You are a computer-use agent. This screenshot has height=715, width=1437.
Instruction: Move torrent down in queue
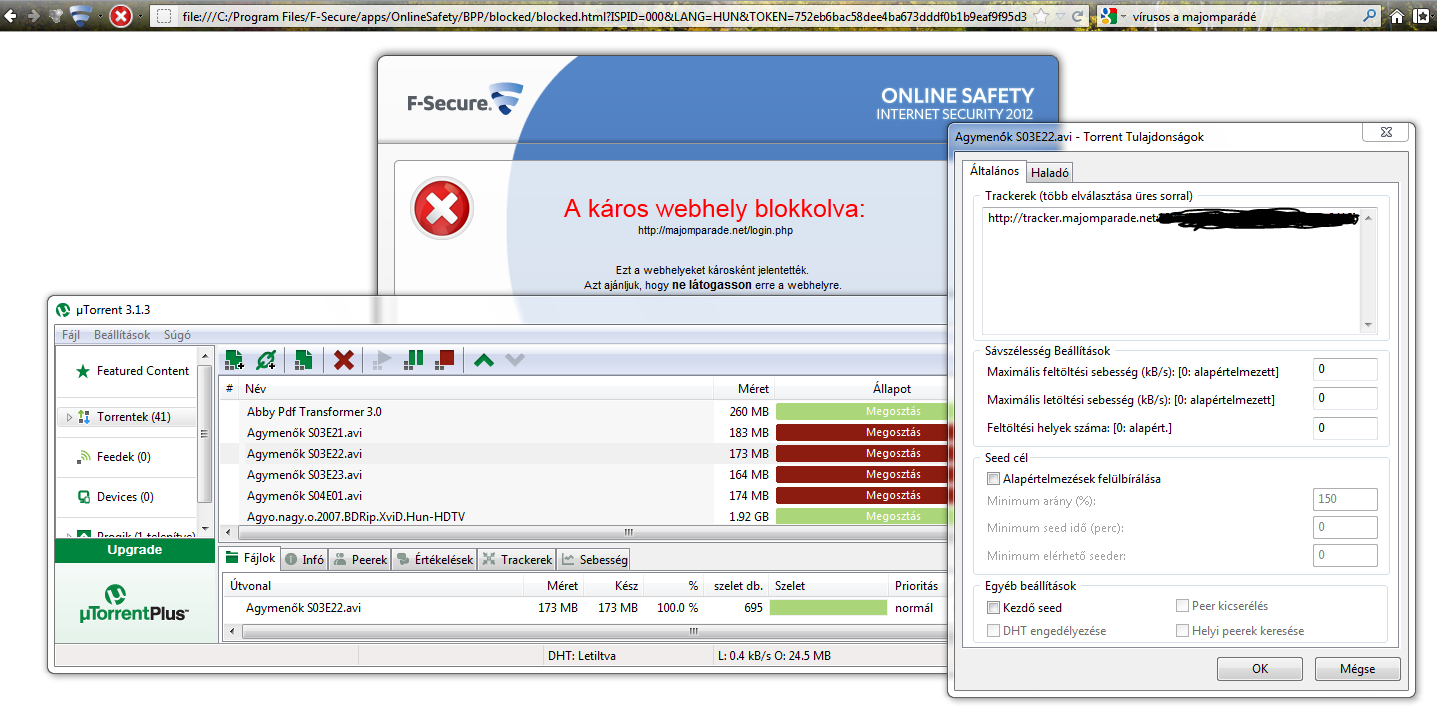click(x=514, y=359)
